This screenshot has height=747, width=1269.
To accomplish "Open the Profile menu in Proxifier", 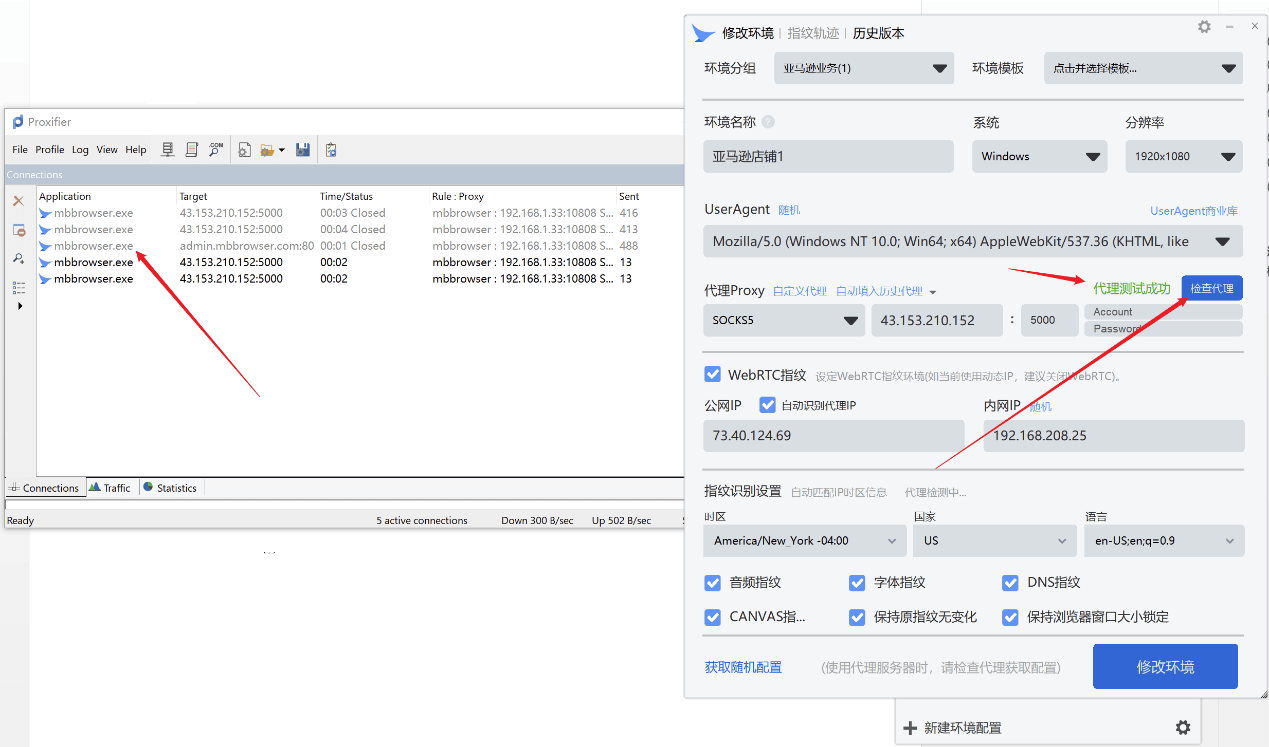I will click(50, 149).
